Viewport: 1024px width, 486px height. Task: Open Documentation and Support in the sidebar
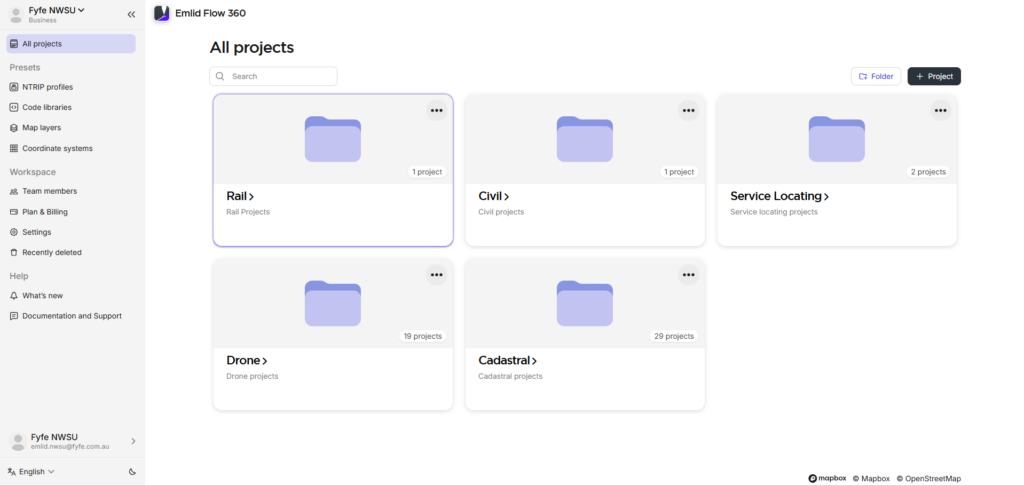(71, 316)
